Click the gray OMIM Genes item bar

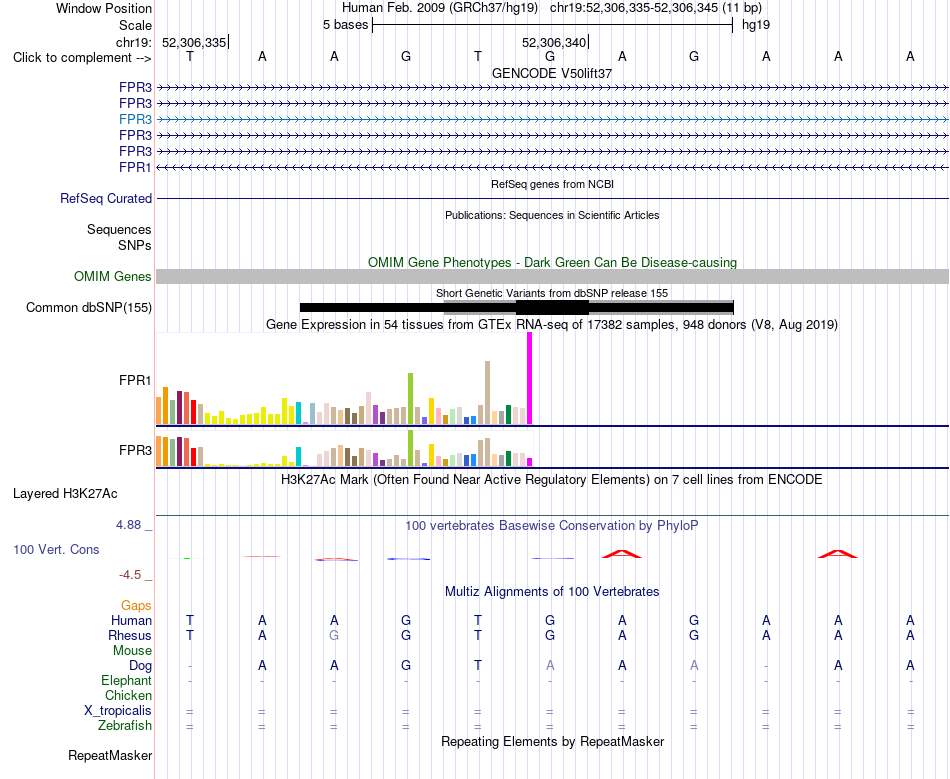[553, 277]
